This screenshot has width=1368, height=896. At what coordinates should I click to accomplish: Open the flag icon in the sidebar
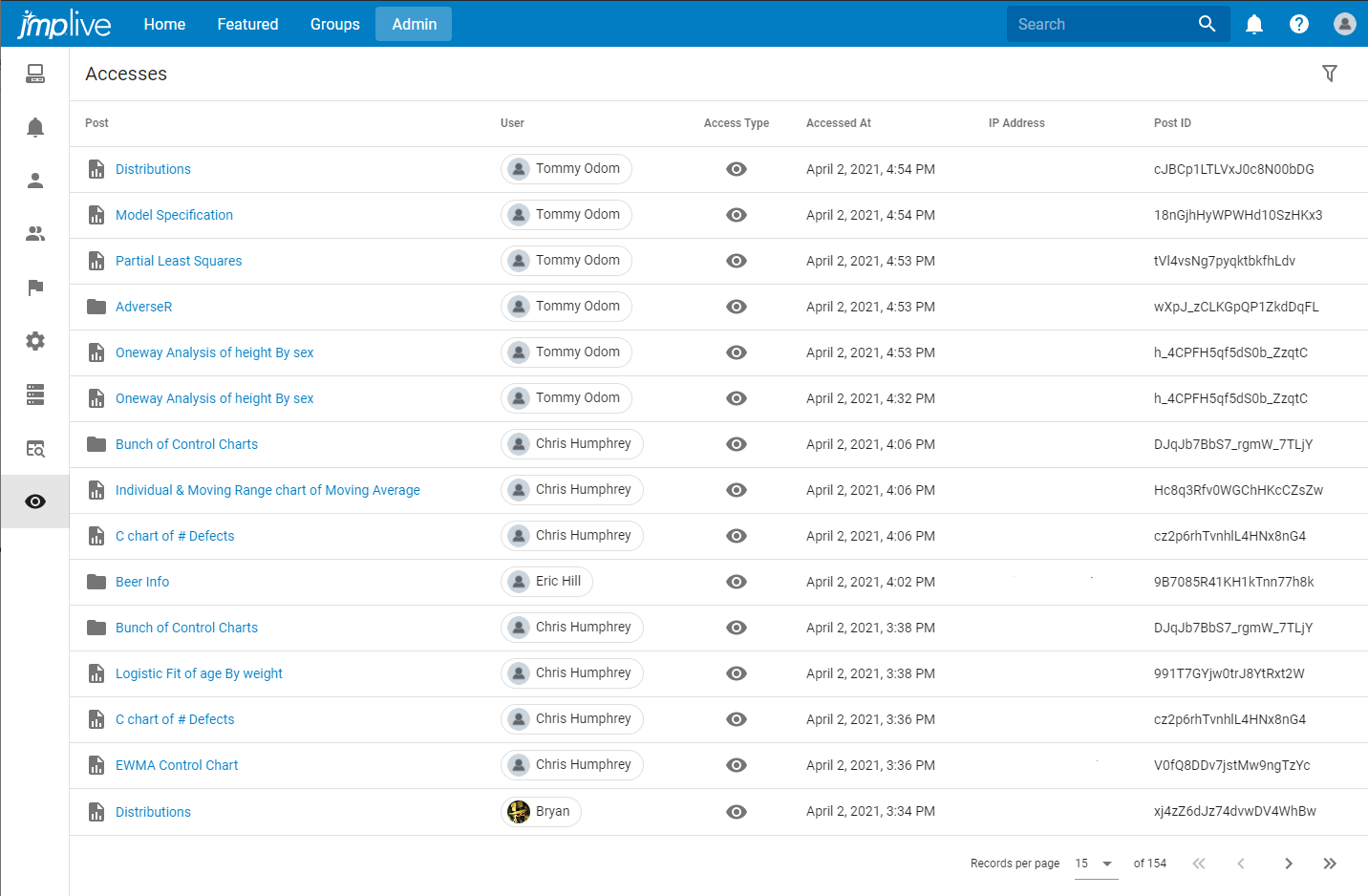(35, 288)
